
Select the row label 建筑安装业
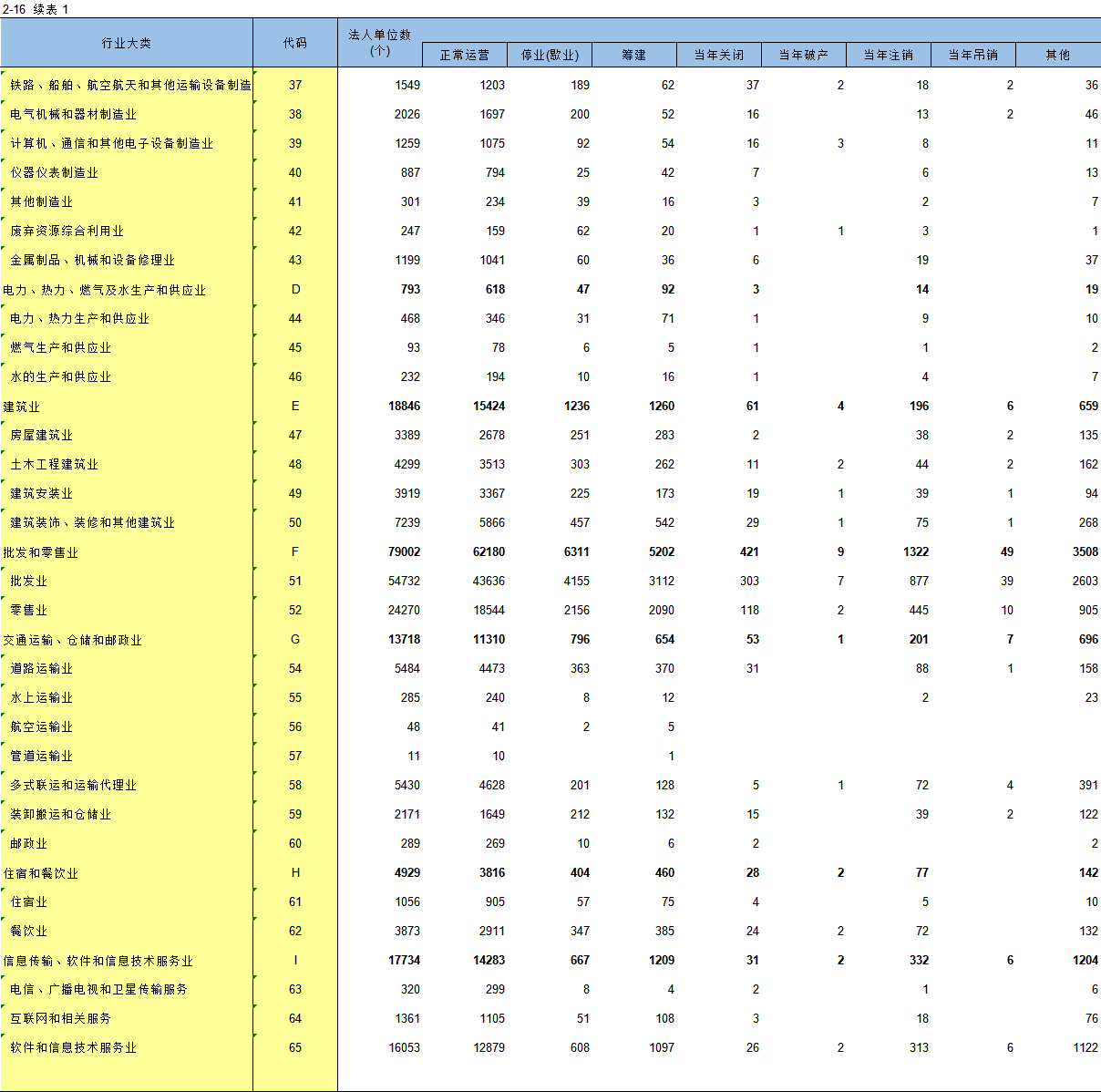click(x=41, y=493)
